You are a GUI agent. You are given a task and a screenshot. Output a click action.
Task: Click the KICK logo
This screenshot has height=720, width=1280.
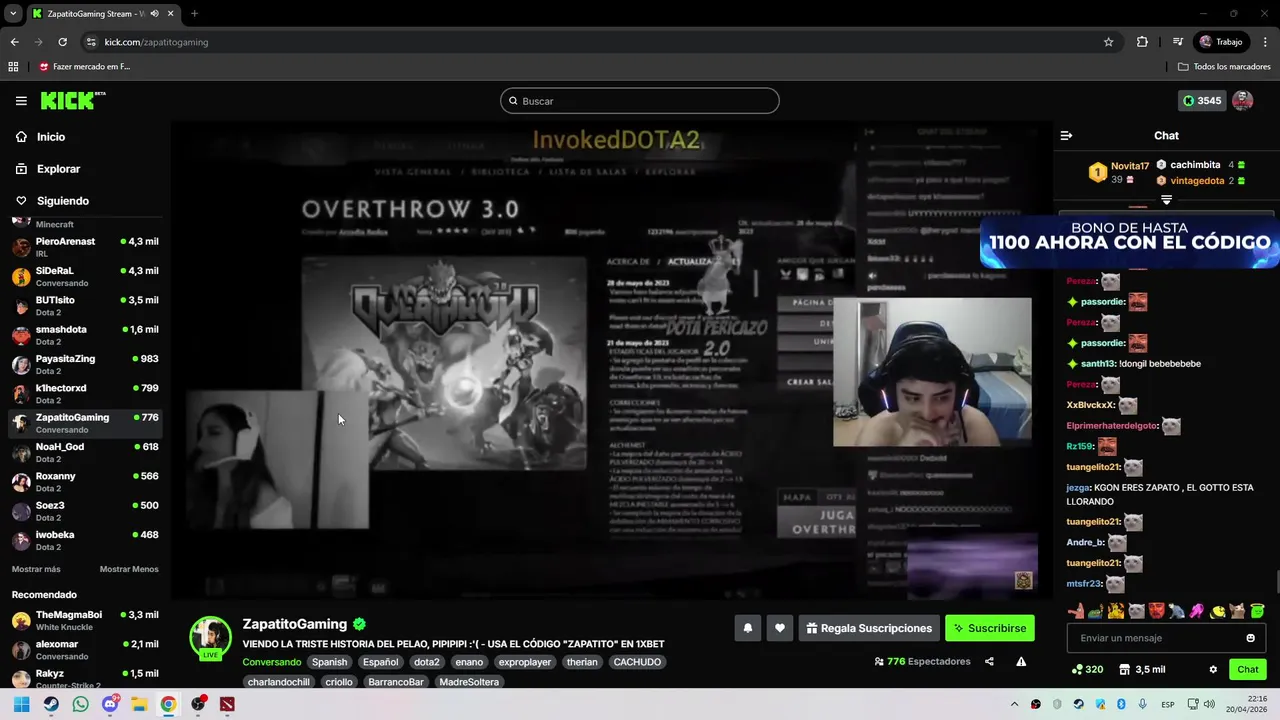tap(73, 100)
